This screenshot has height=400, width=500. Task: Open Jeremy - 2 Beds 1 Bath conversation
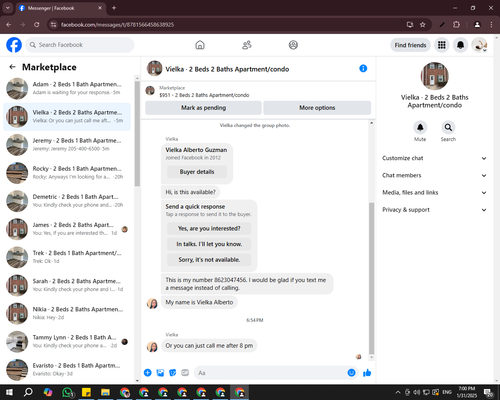click(67, 145)
